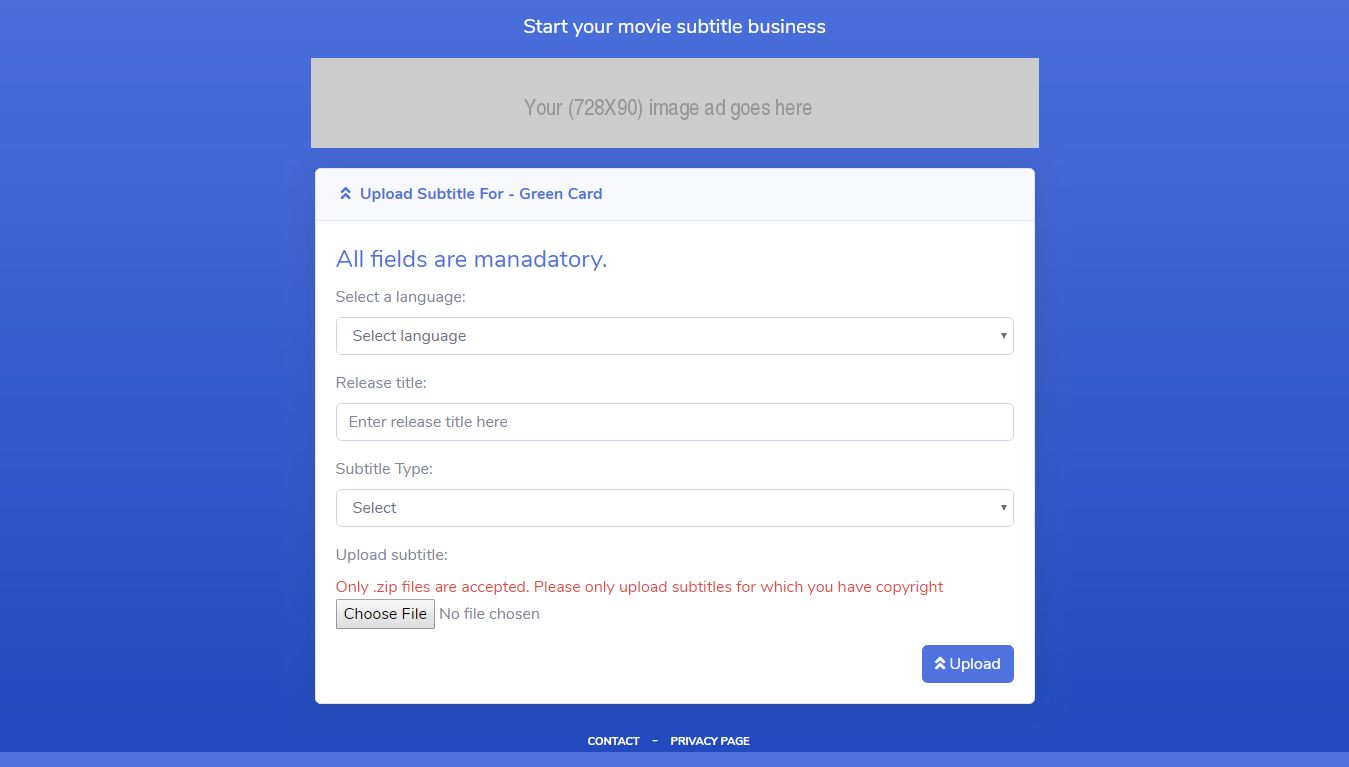Open the Subtitle Type dropdown
Screen dimensions: 1349x767
tap(674, 508)
